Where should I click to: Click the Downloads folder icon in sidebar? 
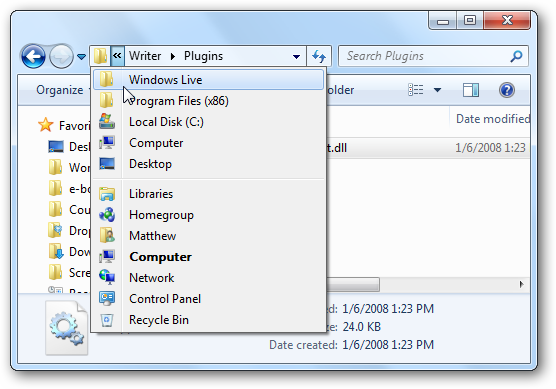[56, 251]
